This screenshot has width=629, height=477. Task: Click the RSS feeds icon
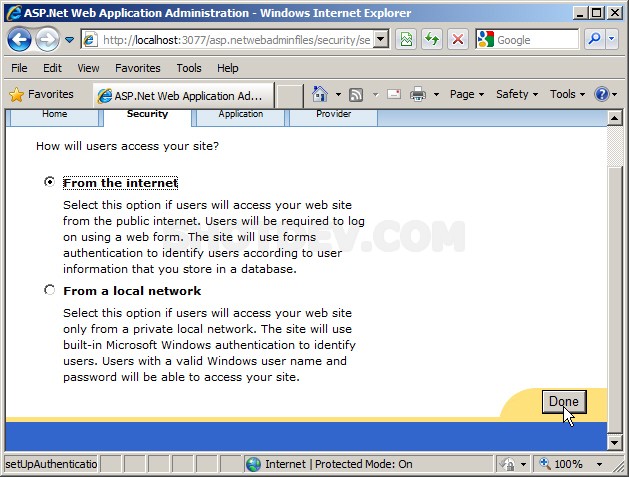356,95
